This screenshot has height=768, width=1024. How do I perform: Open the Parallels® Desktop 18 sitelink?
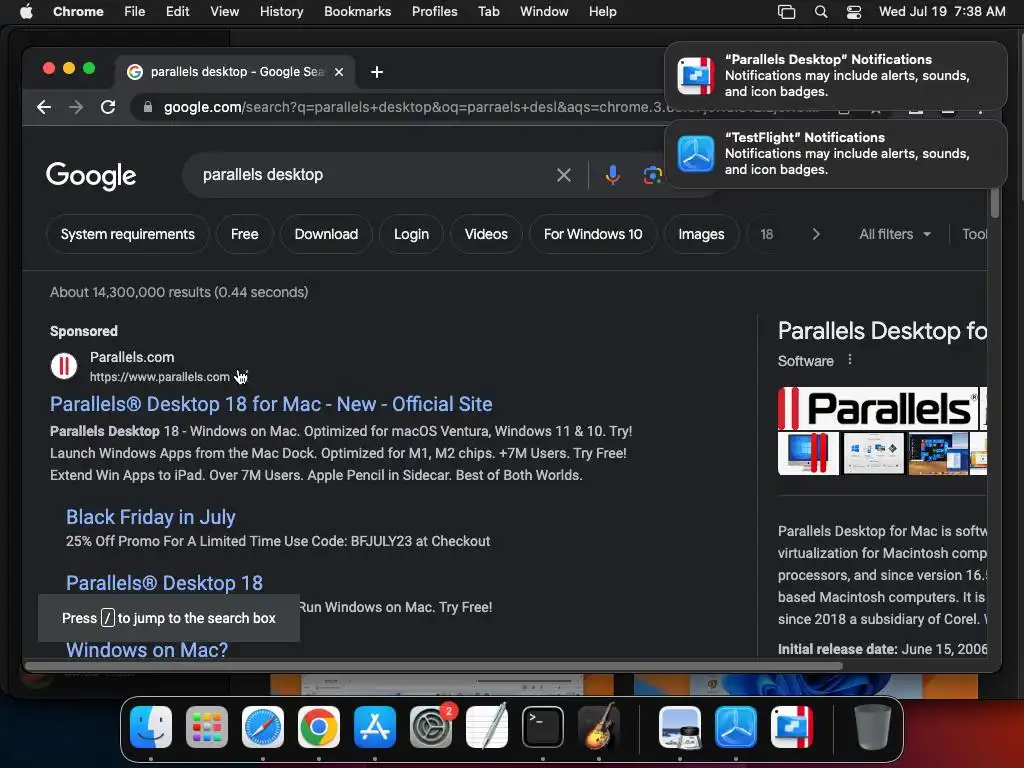165,583
